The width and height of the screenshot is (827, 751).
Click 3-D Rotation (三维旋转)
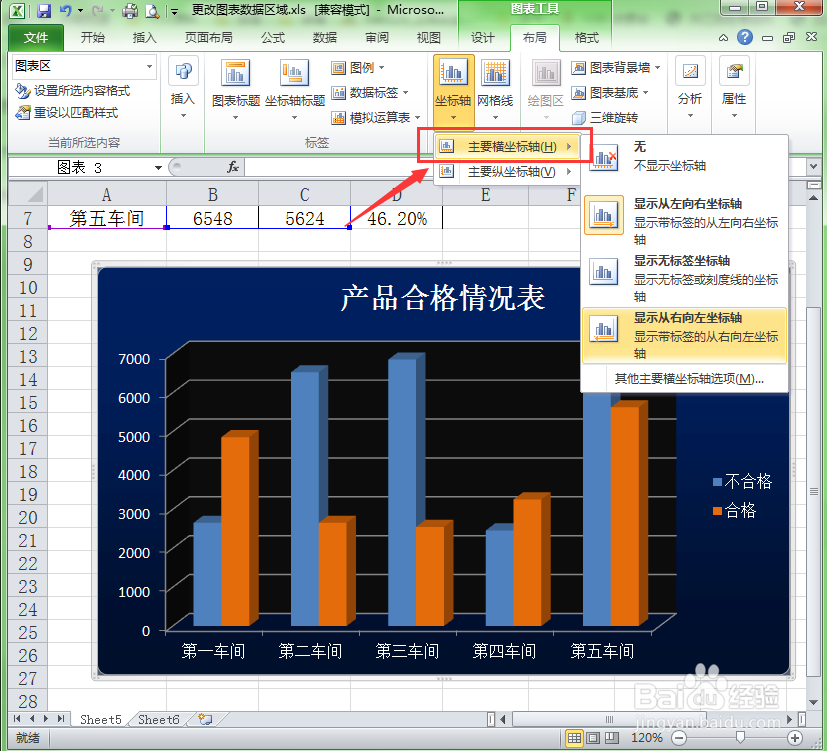tap(604, 118)
